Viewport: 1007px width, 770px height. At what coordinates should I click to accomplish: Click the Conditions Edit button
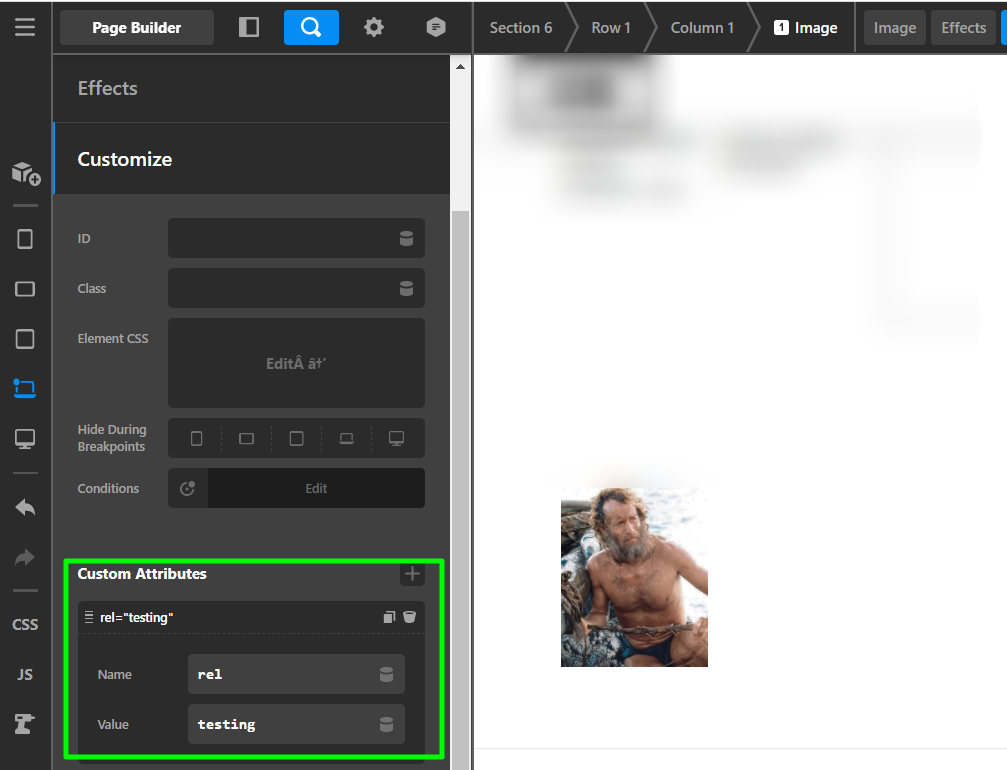point(316,488)
